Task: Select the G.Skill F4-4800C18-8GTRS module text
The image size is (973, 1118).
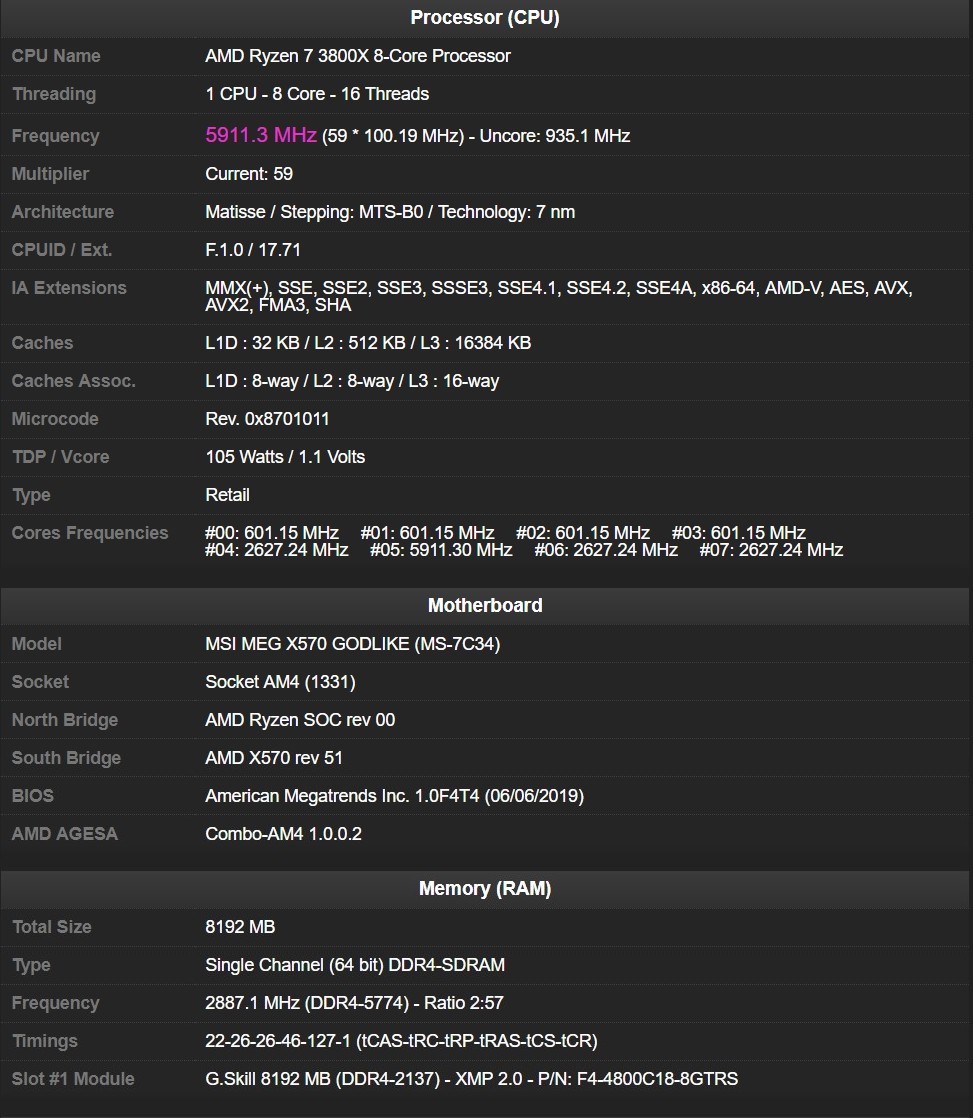Action: point(471,1079)
